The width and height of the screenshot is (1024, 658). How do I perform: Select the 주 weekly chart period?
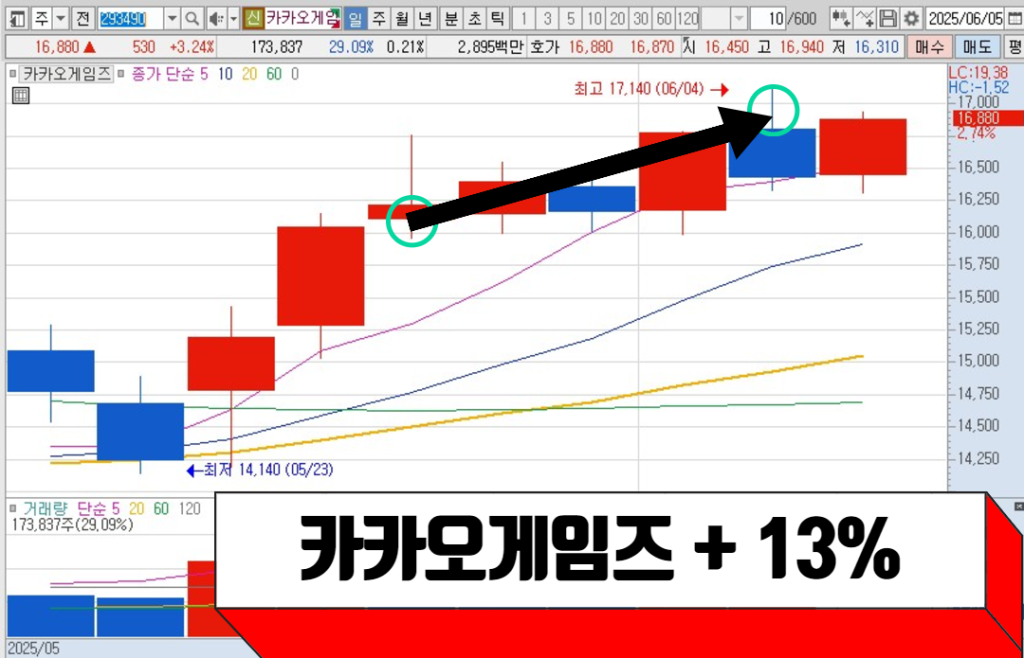[378, 19]
